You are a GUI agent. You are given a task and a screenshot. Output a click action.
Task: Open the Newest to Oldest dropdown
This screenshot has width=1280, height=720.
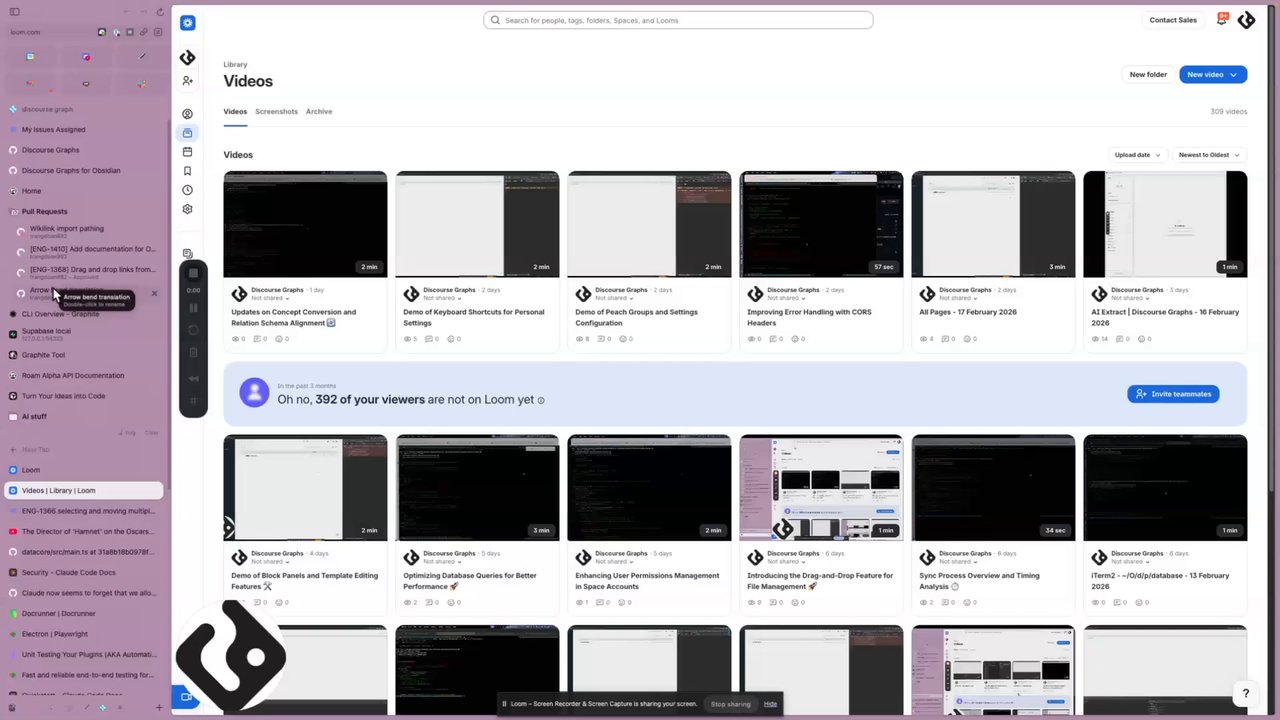click(1209, 155)
